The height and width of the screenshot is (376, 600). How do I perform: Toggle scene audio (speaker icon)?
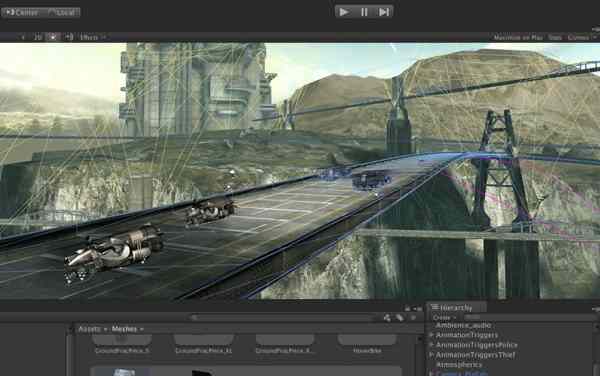69,37
